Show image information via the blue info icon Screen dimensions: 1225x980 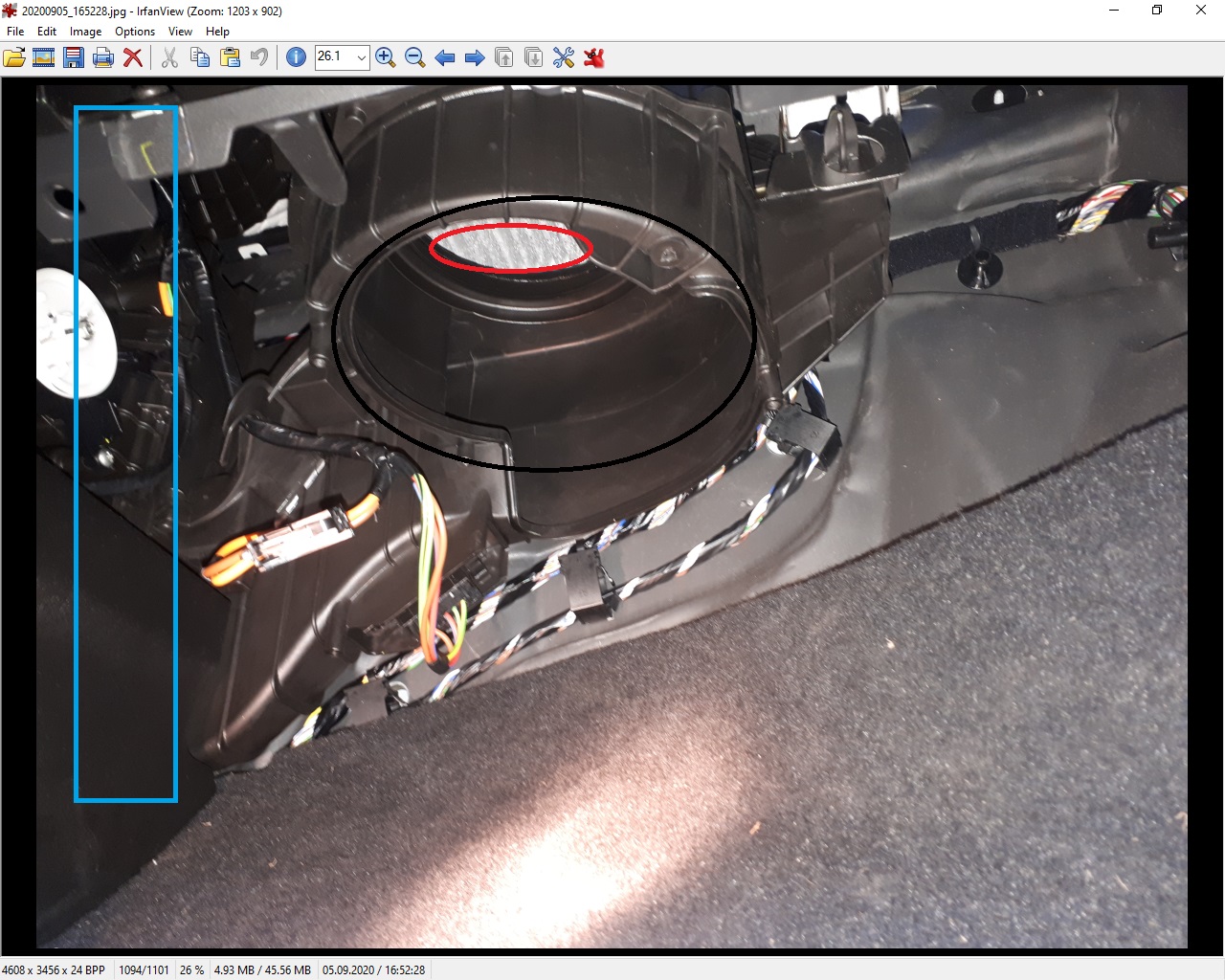click(x=297, y=58)
